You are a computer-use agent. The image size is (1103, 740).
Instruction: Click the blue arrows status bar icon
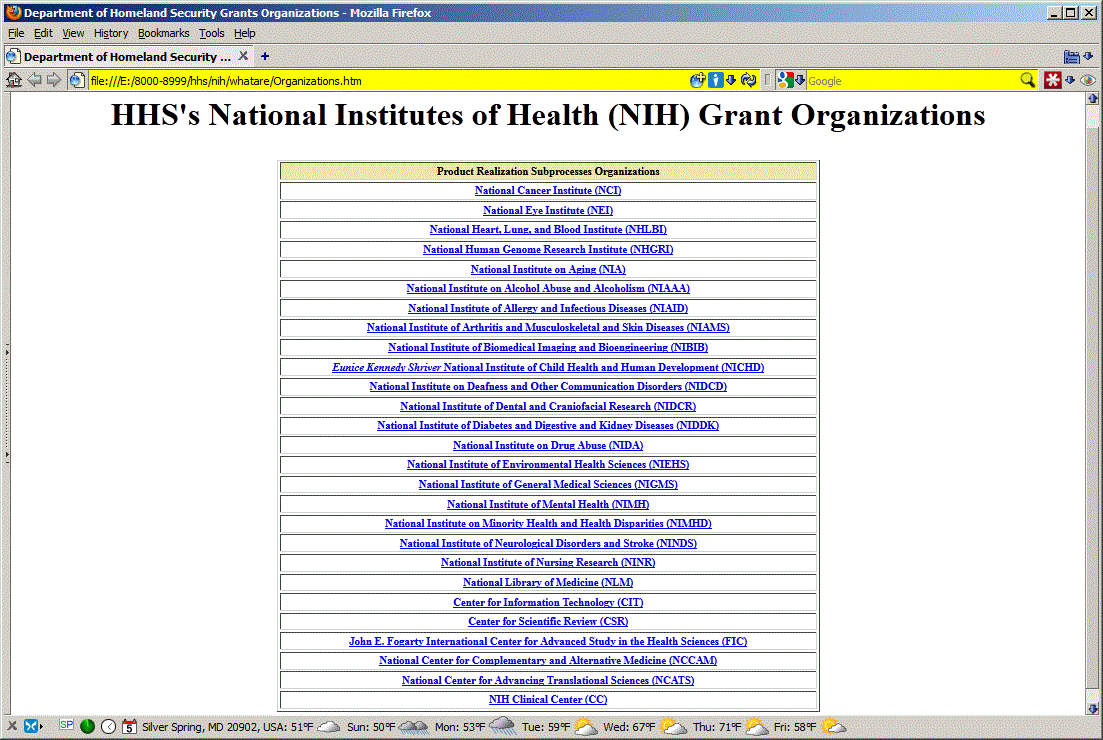pyautogui.click(x=30, y=726)
